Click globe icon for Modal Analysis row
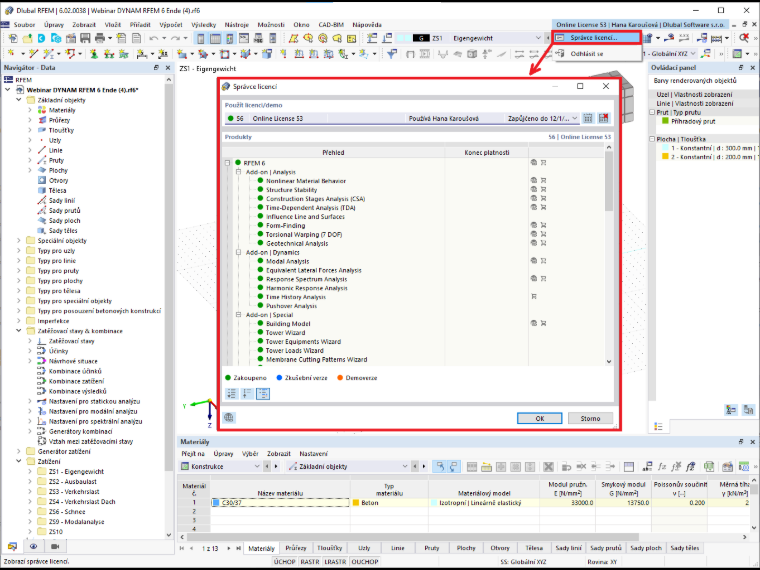 click(534, 261)
